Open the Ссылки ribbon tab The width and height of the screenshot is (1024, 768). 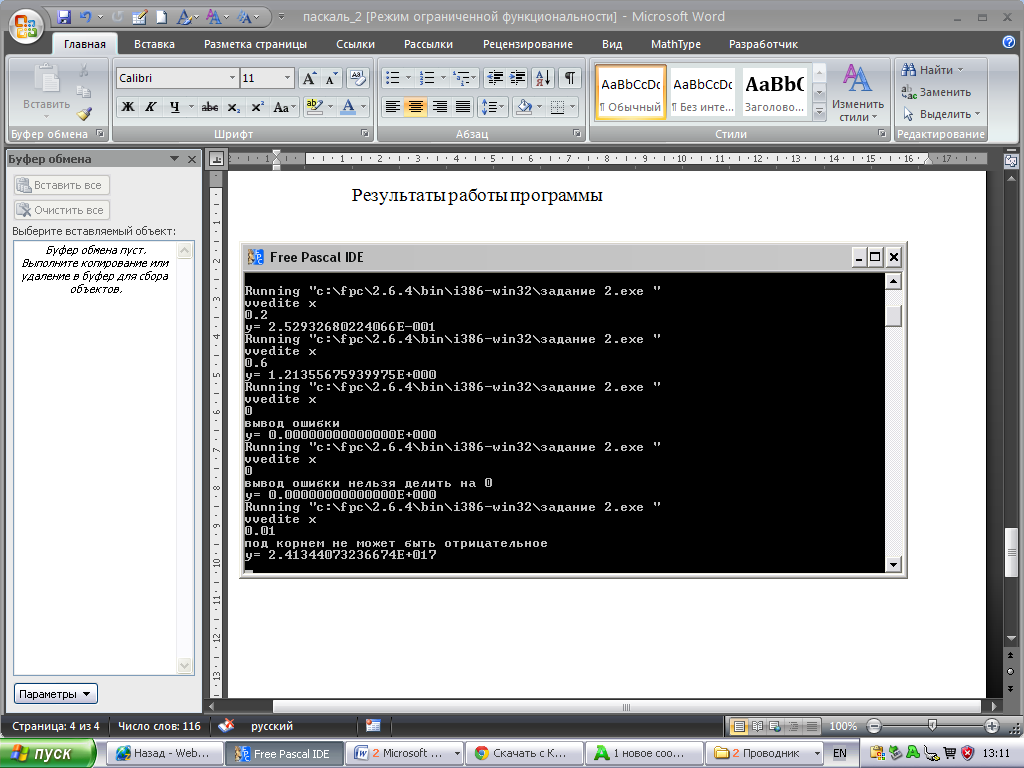tap(355, 44)
